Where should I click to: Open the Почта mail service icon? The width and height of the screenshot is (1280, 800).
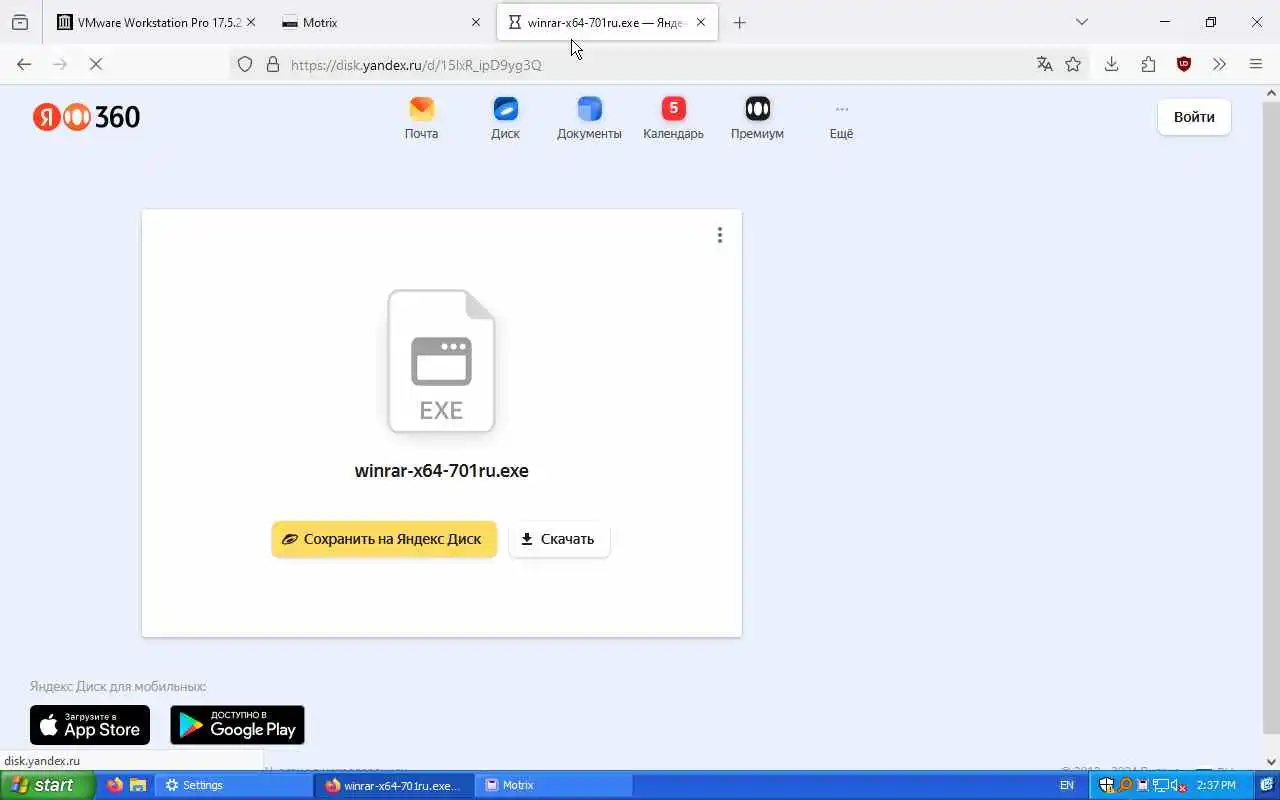421,118
